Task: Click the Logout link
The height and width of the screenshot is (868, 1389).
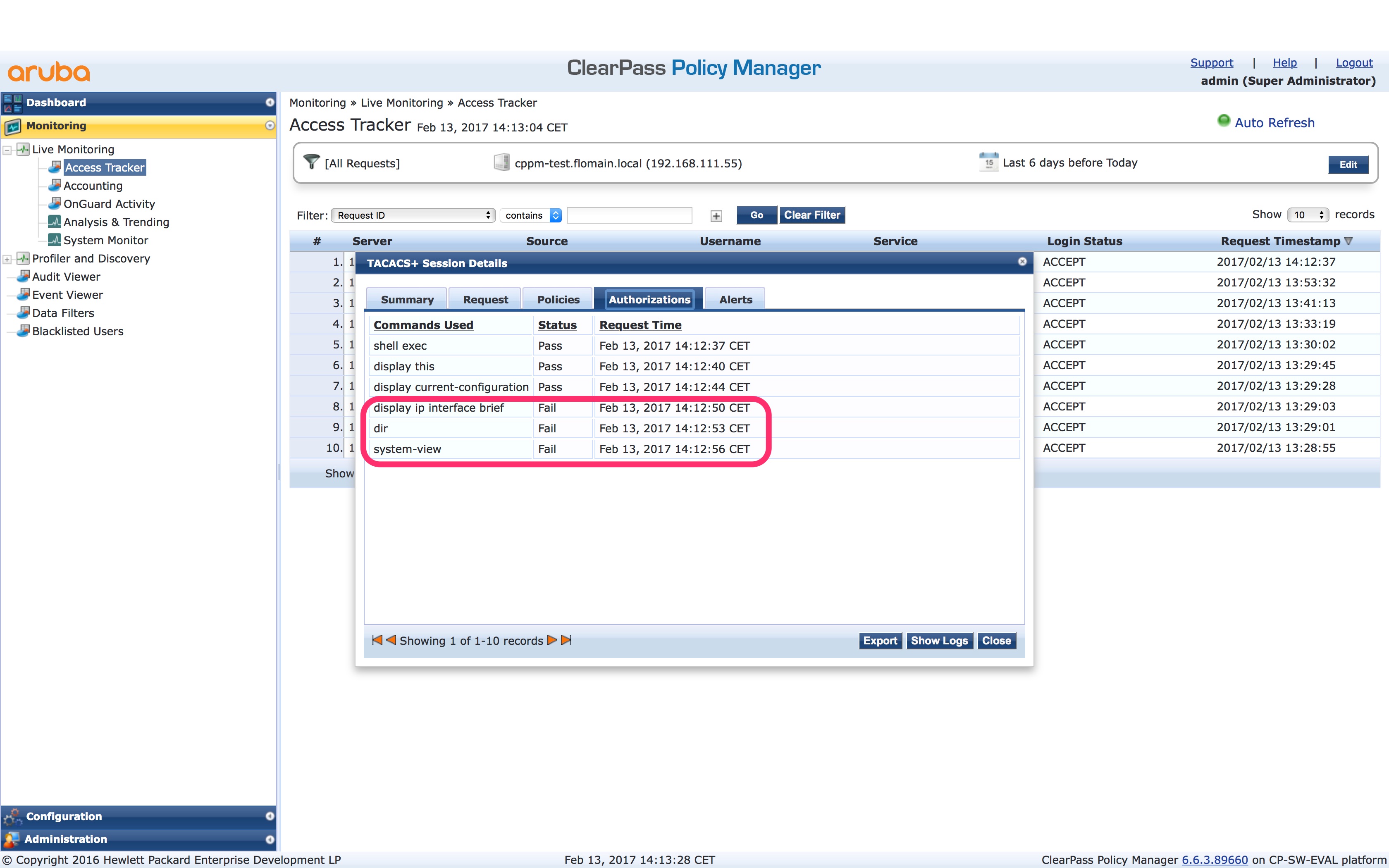Action: pos(1355,62)
